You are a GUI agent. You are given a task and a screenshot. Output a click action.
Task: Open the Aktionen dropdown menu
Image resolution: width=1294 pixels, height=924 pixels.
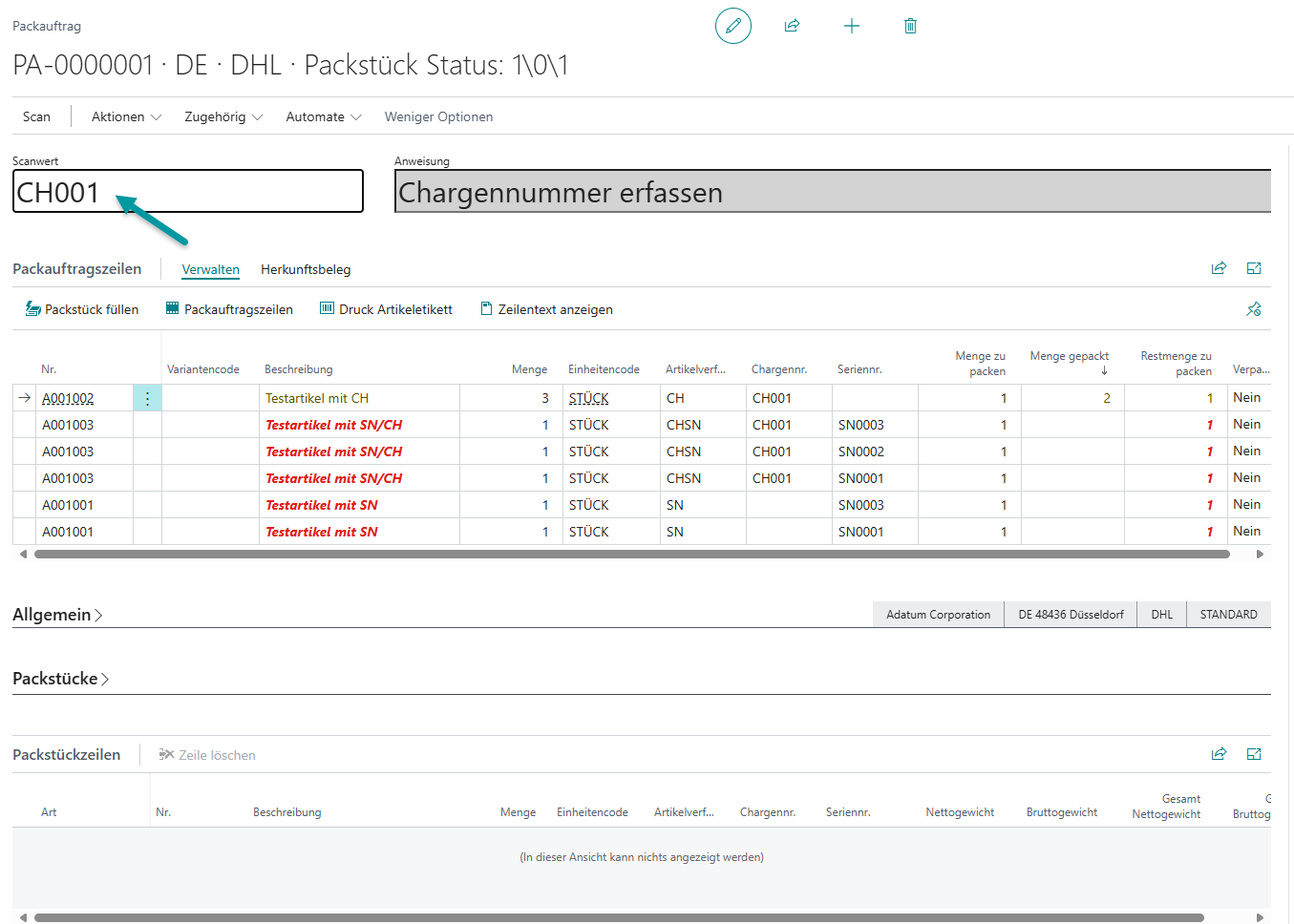tap(126, 116)
